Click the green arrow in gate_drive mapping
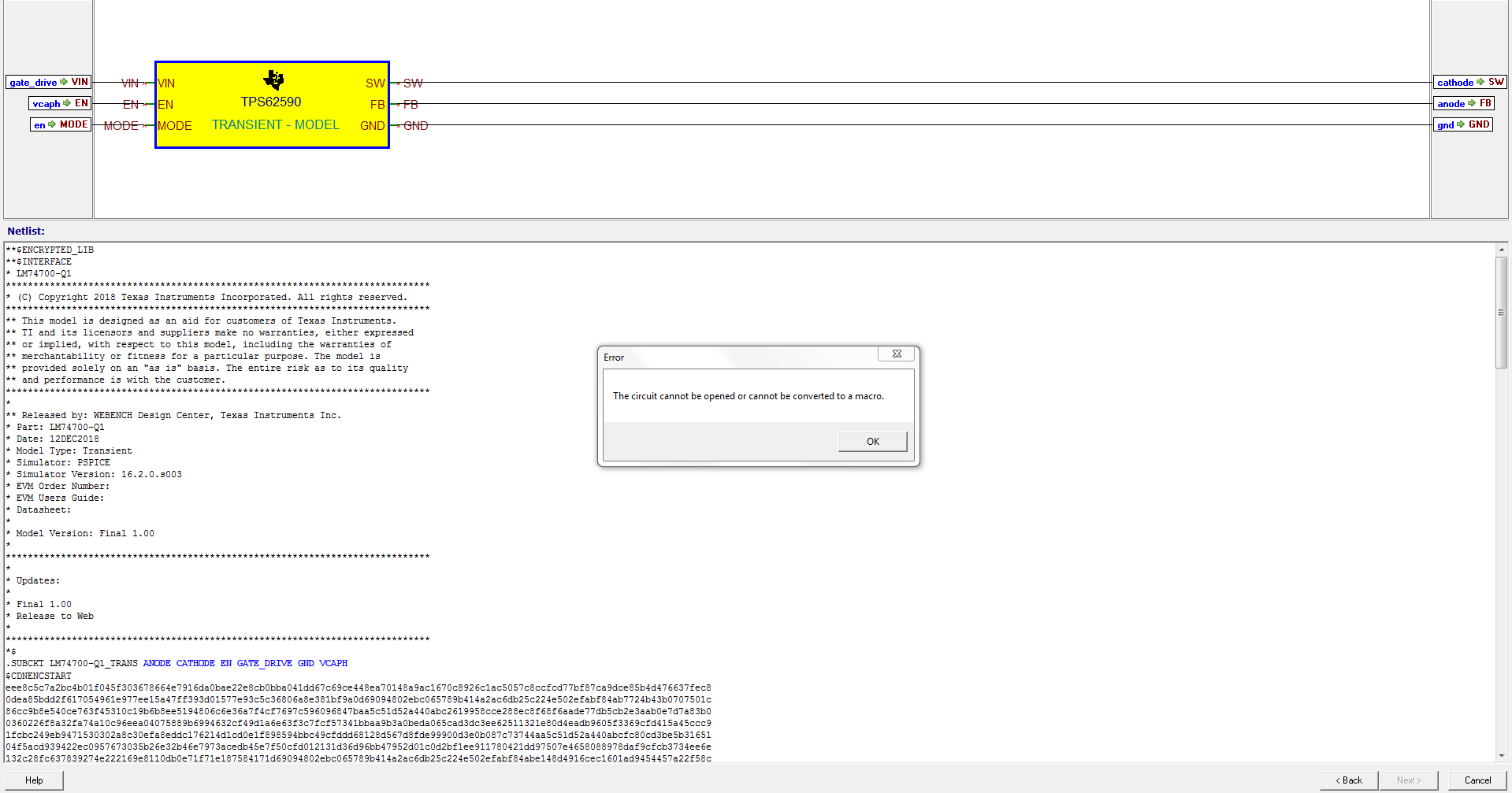The width and height of the screenshot is (1512, 793). [64, 82]
